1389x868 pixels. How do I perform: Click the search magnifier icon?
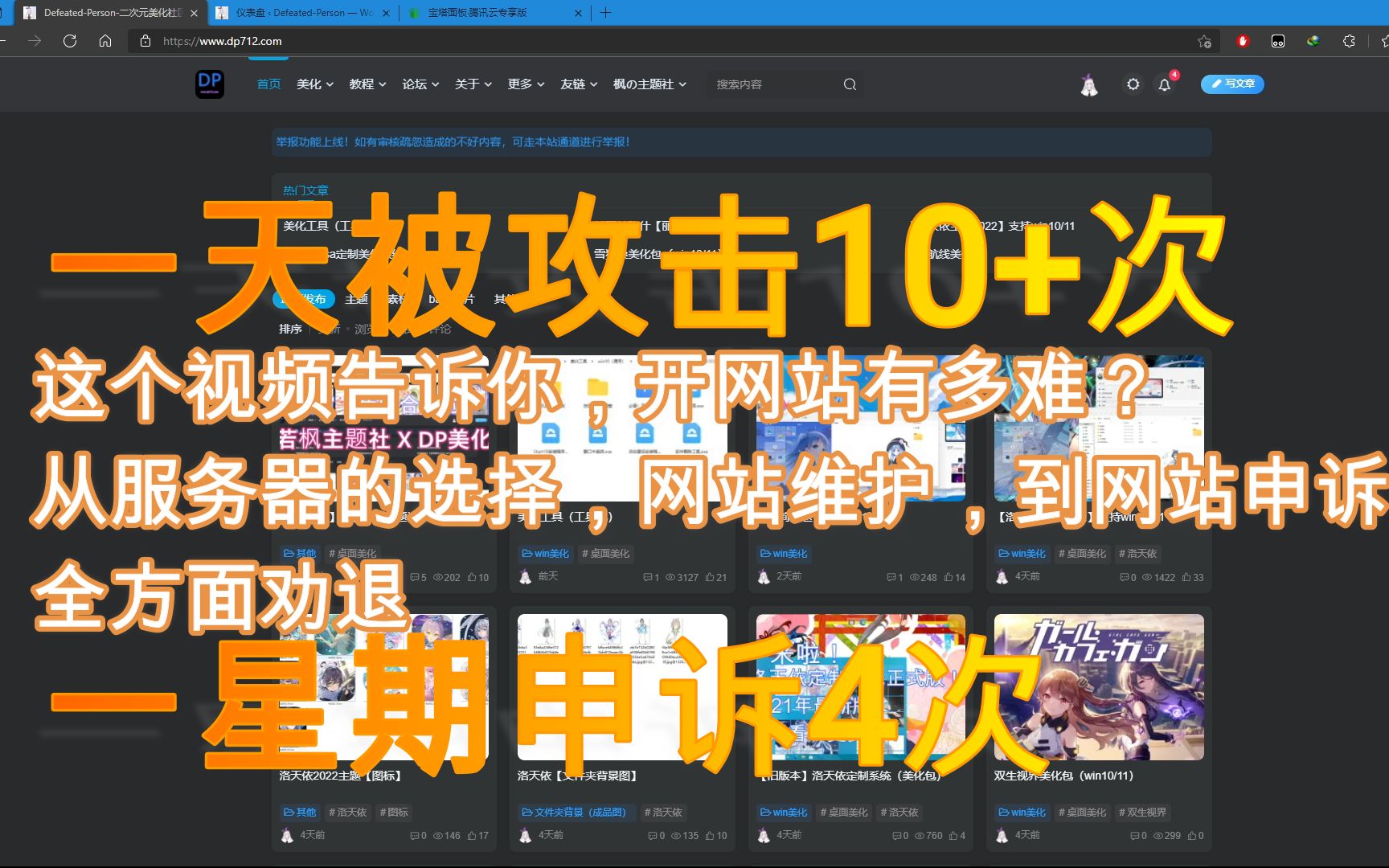pos(850,84)
